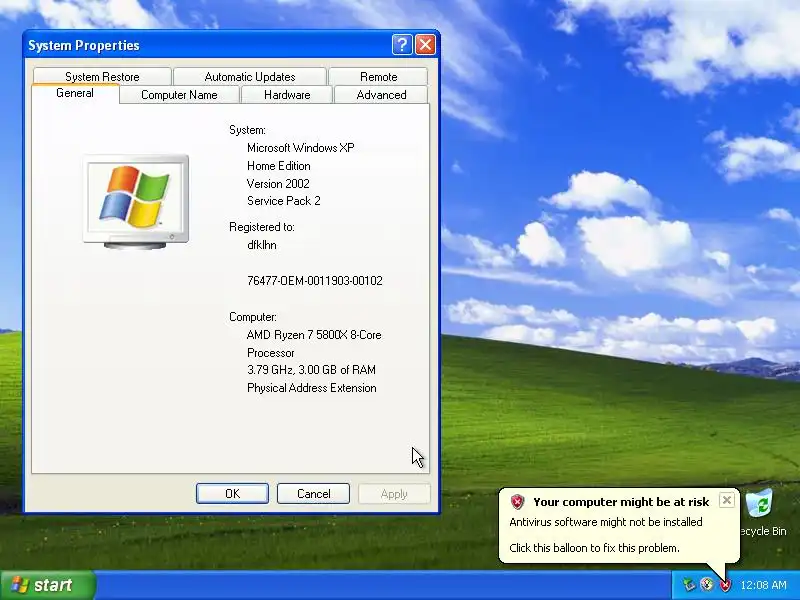
Task: Click the Windows XP logo monitor image
Action: pos(136,201)
